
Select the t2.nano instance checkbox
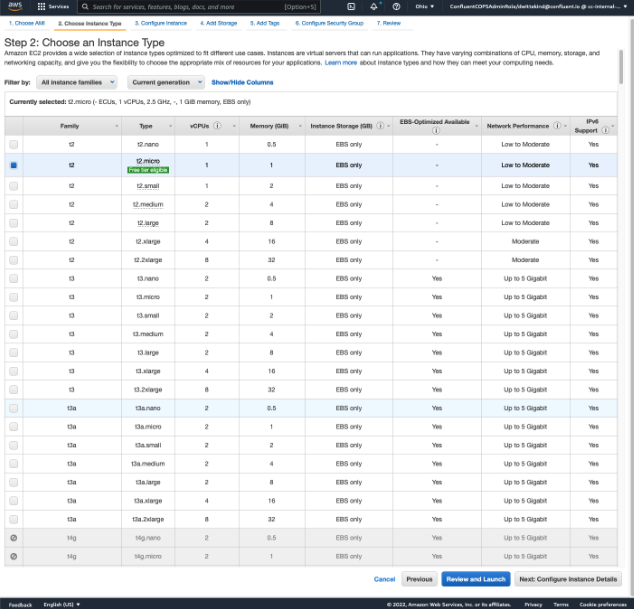coord(13,144)
